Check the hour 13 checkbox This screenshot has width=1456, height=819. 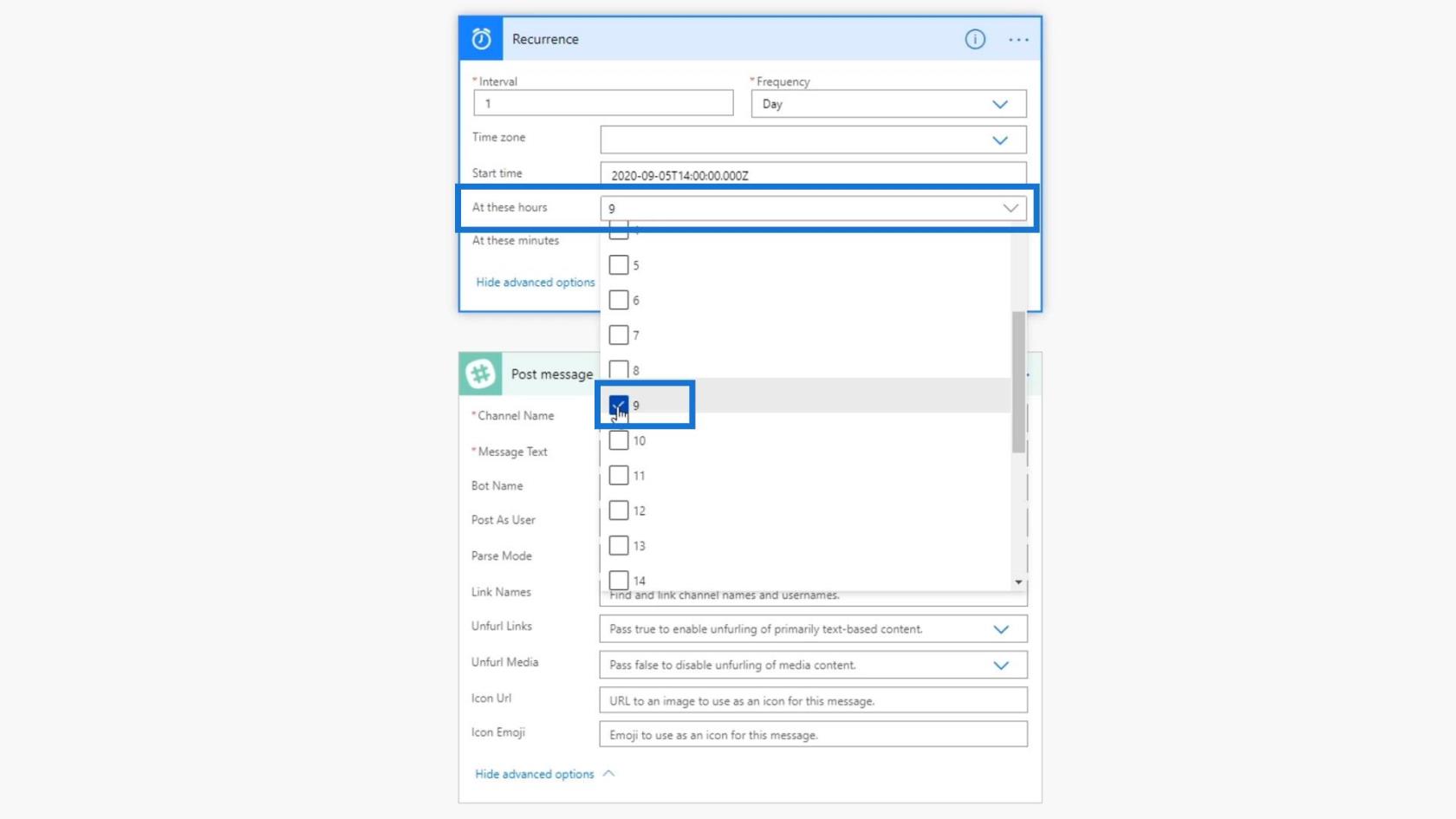click(619, 545)
